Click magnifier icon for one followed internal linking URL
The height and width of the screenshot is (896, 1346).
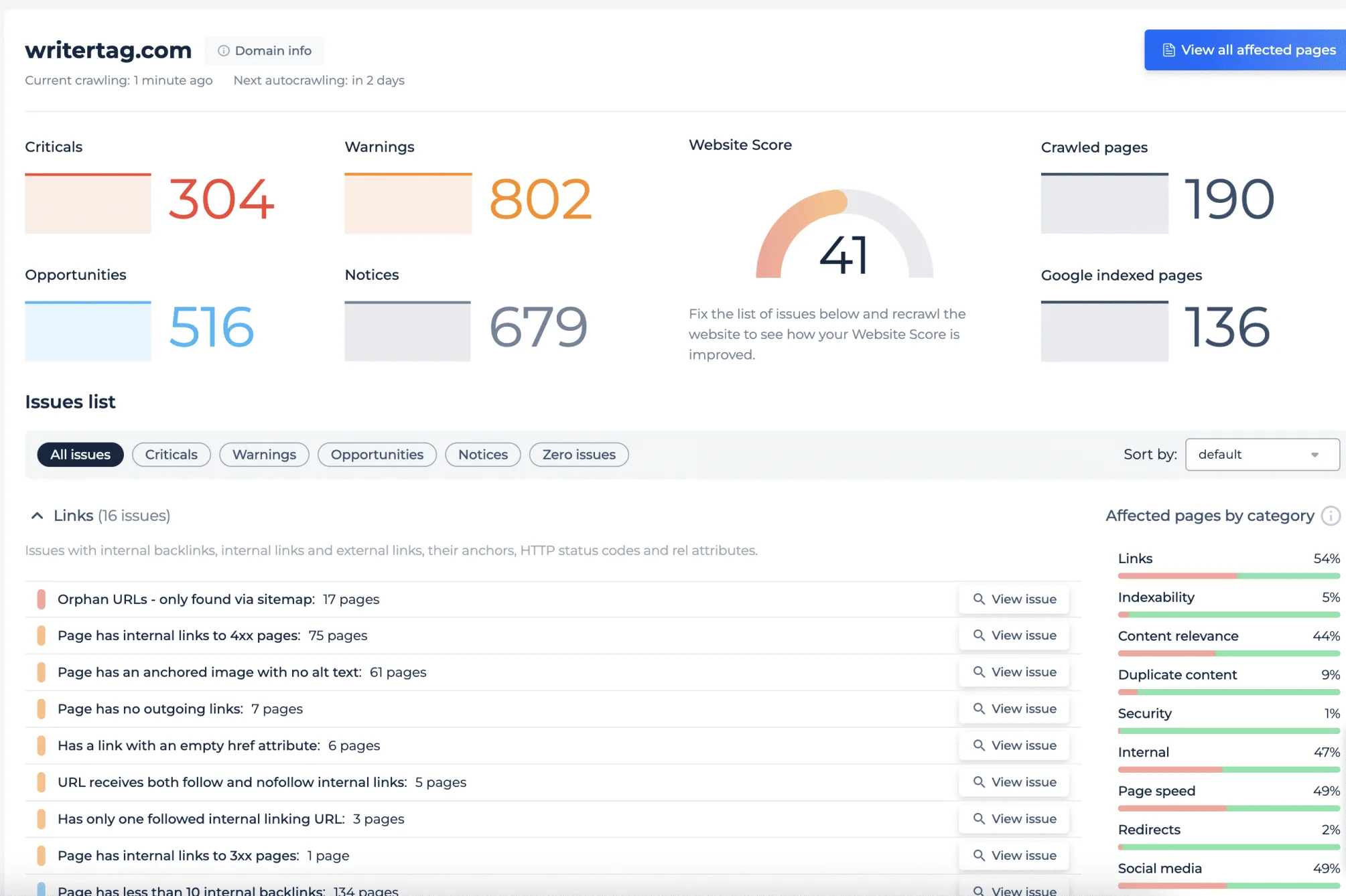pos(979,818)
